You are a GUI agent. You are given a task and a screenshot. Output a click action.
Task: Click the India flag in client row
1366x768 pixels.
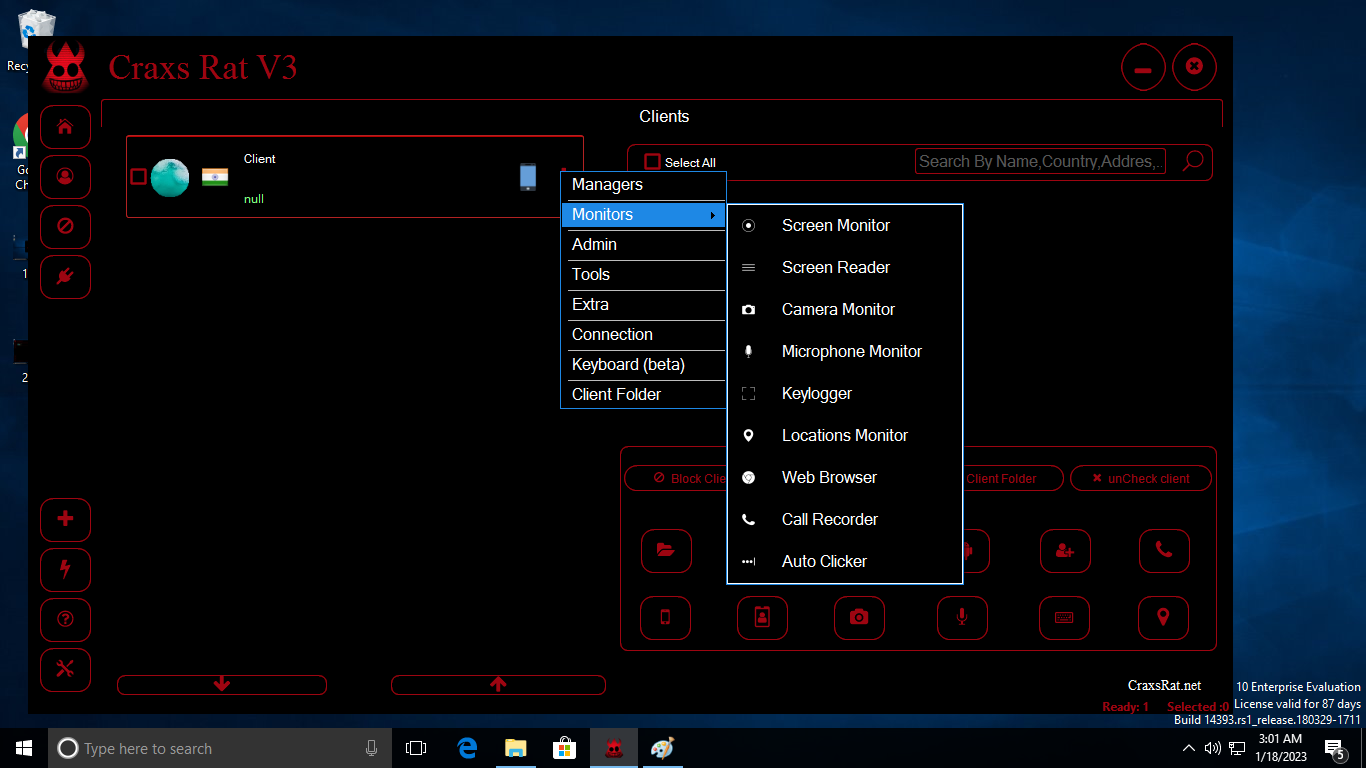(x=215, y=177)
